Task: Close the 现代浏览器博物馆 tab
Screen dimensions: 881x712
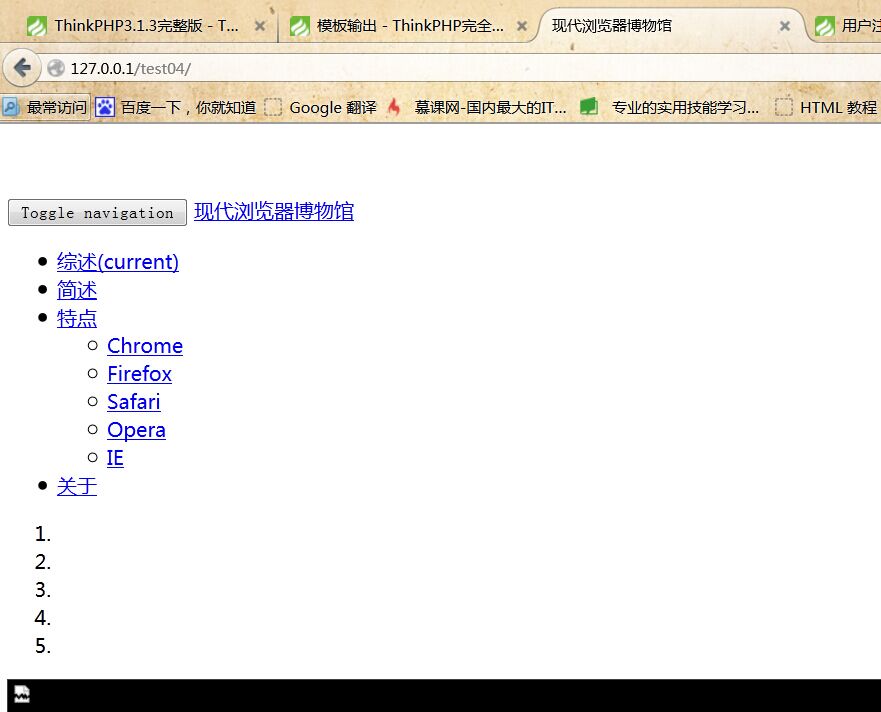Action: [x=784, y=26]
